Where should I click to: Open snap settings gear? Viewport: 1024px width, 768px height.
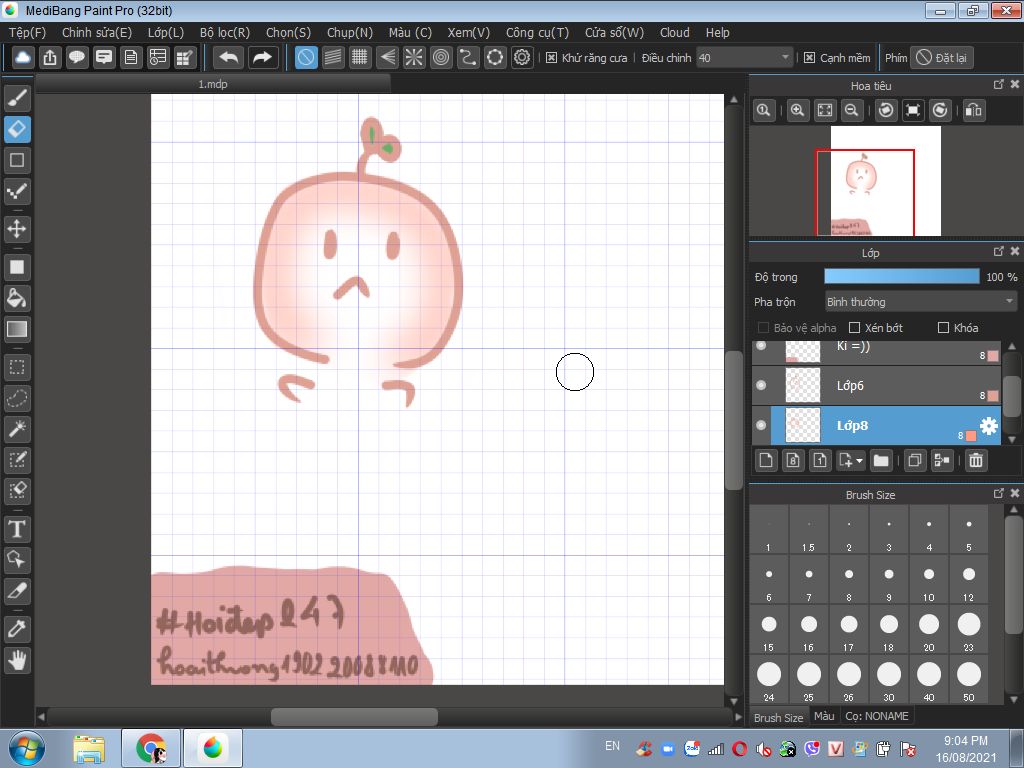[x=522, y=57]
